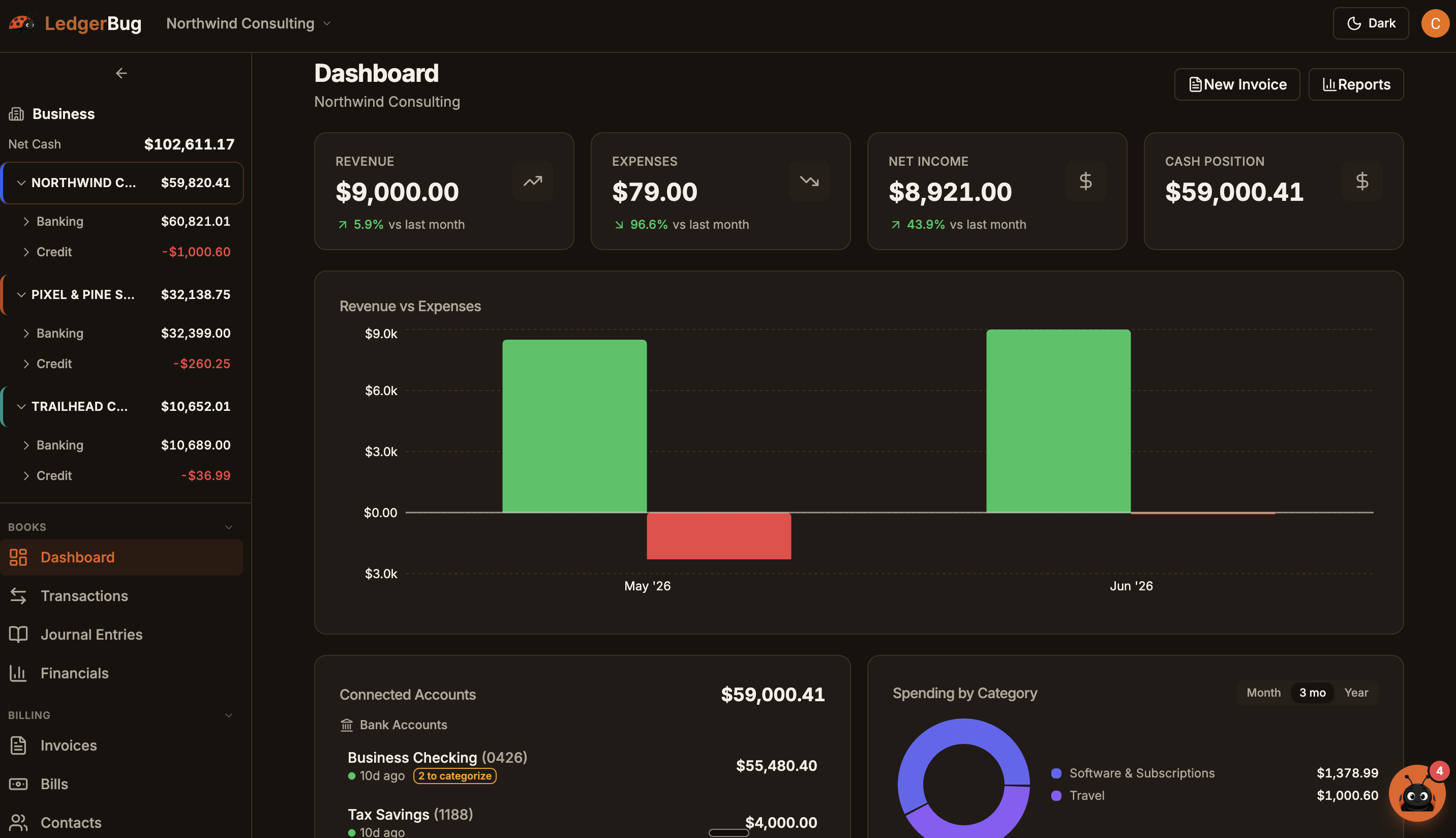The image size is (1456, 838).
Task: Collapse the BOOKS section chevron
Action: click(x=228, y=527)
